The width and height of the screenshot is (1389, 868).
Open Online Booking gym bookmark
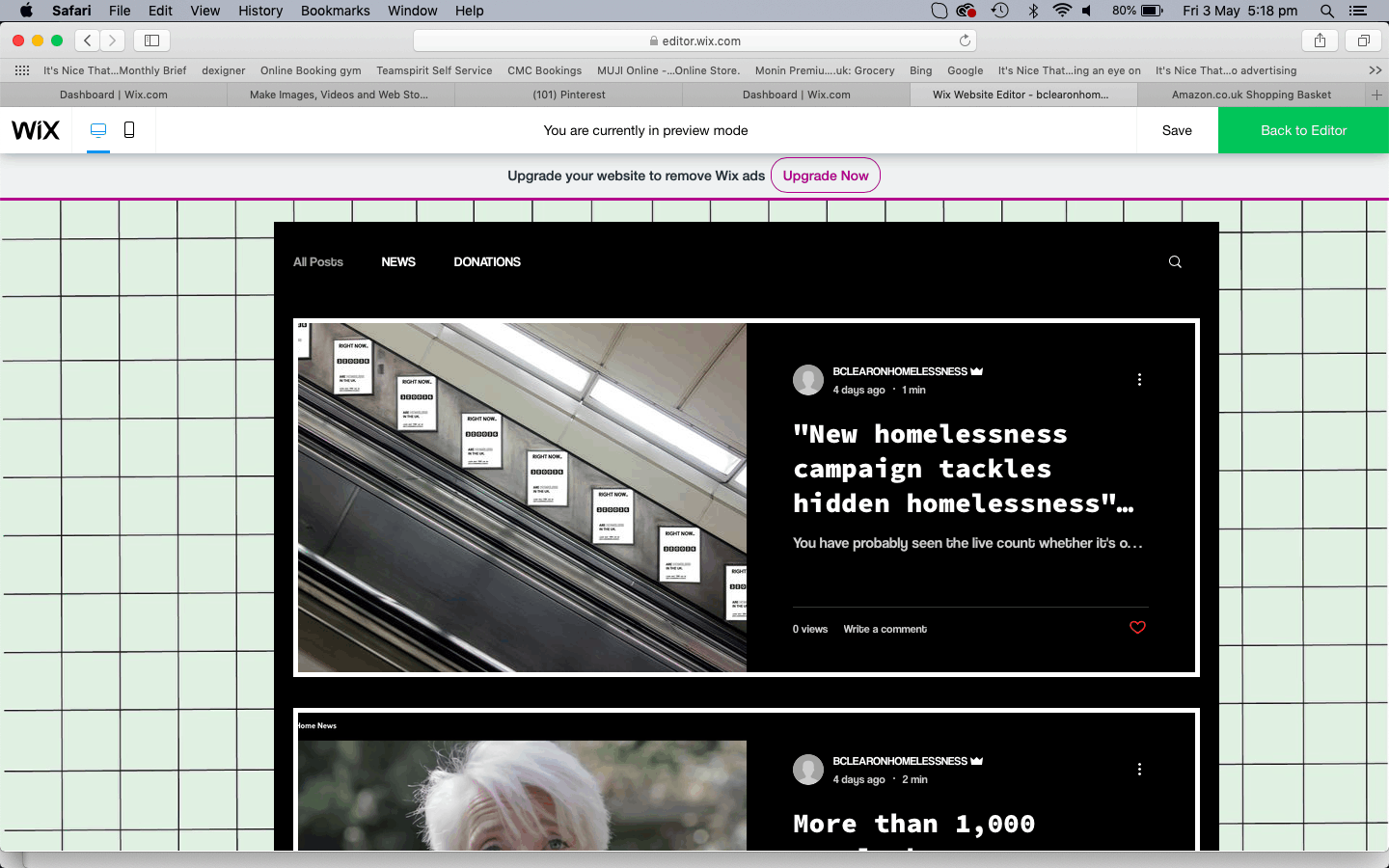pyautogui.click(x=311, y=70)
